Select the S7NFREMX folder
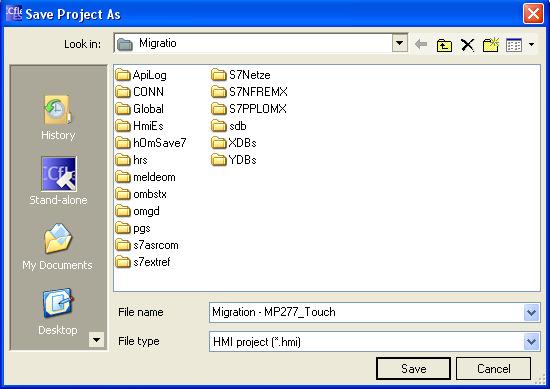This screenshot has width=550, height=389. [249, 92]
